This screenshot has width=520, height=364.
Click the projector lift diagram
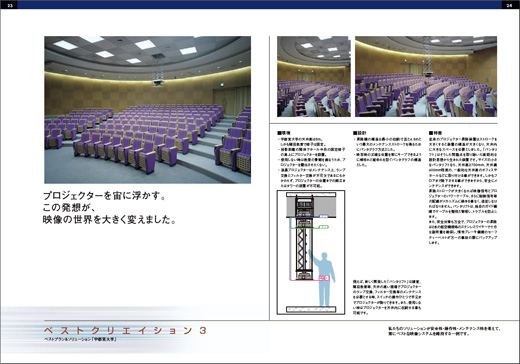(311, 252)
